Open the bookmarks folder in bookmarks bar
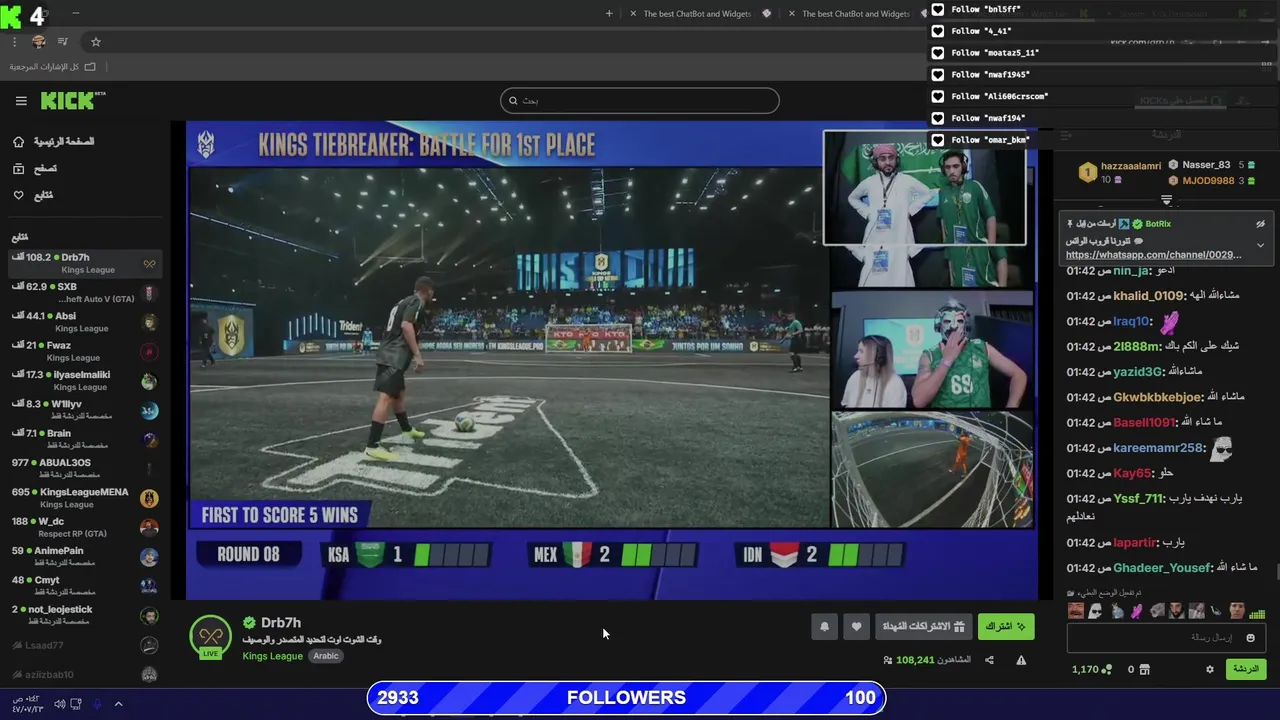The image size is (1280, 720). (52, 67)
